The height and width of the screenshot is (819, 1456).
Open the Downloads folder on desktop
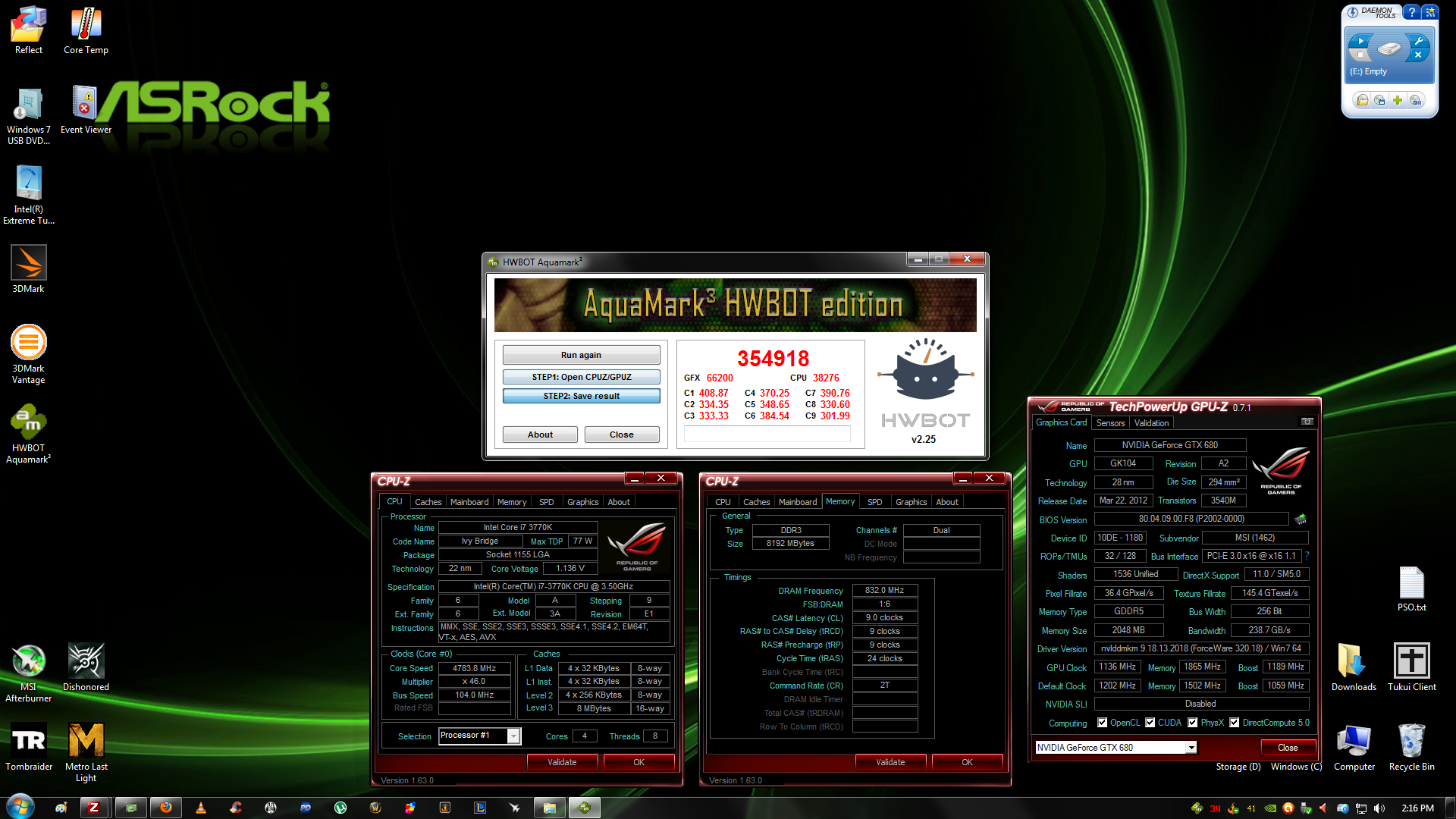coord(1354,667)
